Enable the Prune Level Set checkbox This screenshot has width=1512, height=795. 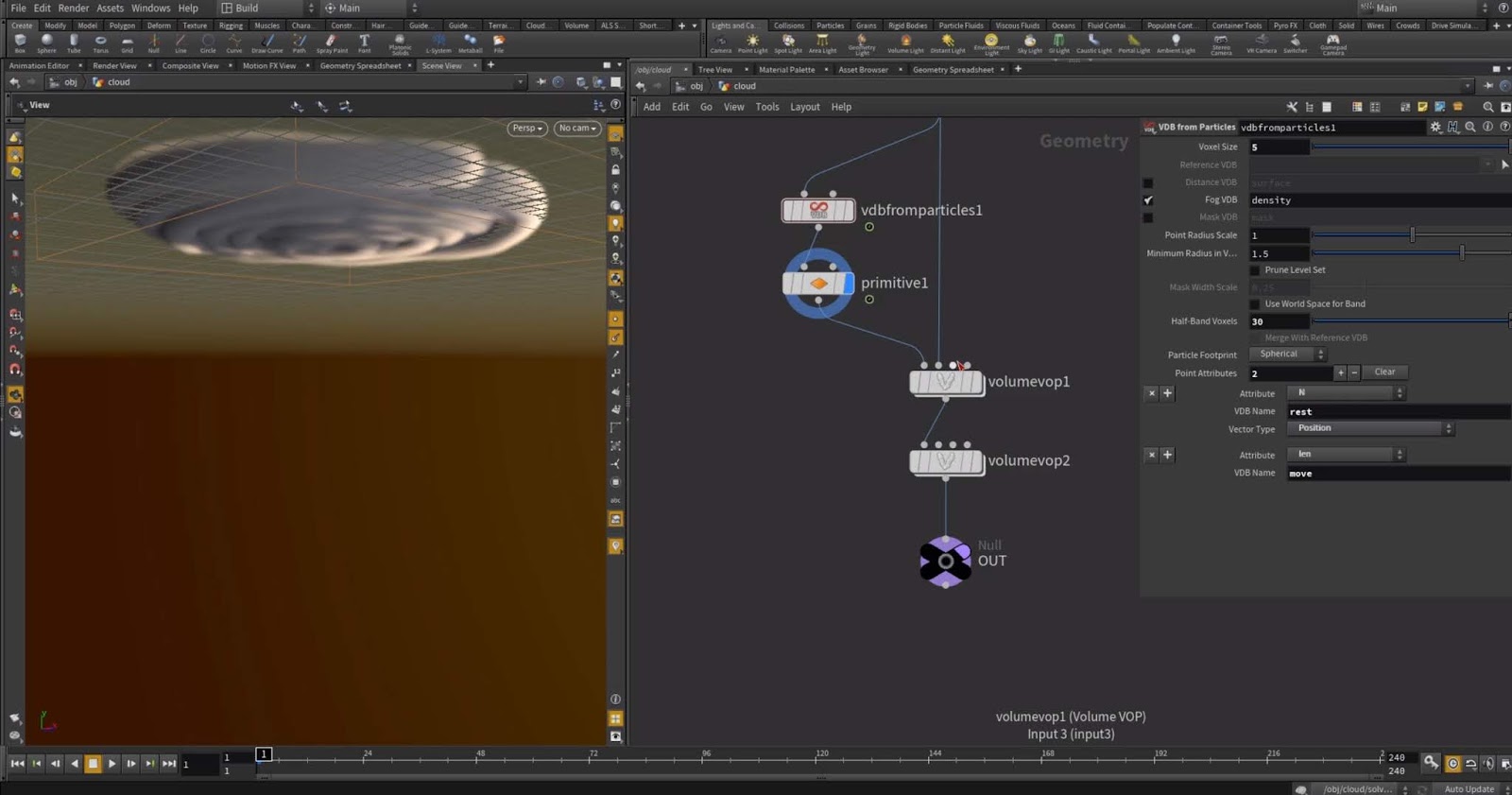pyautogui.click(x=1255, y=270)
